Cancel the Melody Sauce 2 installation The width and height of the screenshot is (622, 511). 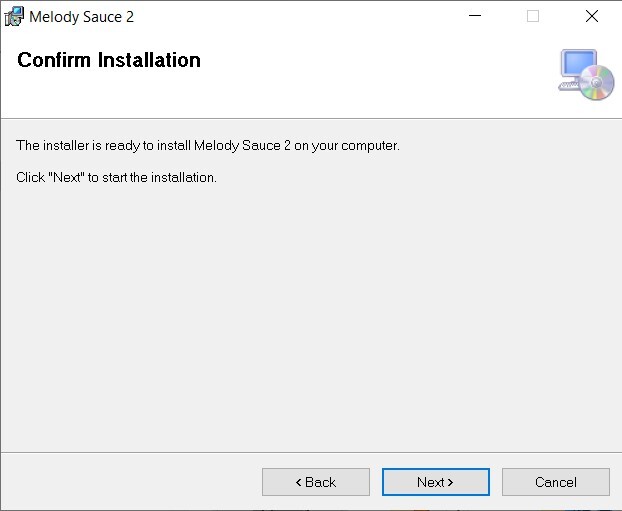click(x=555, y=482)
